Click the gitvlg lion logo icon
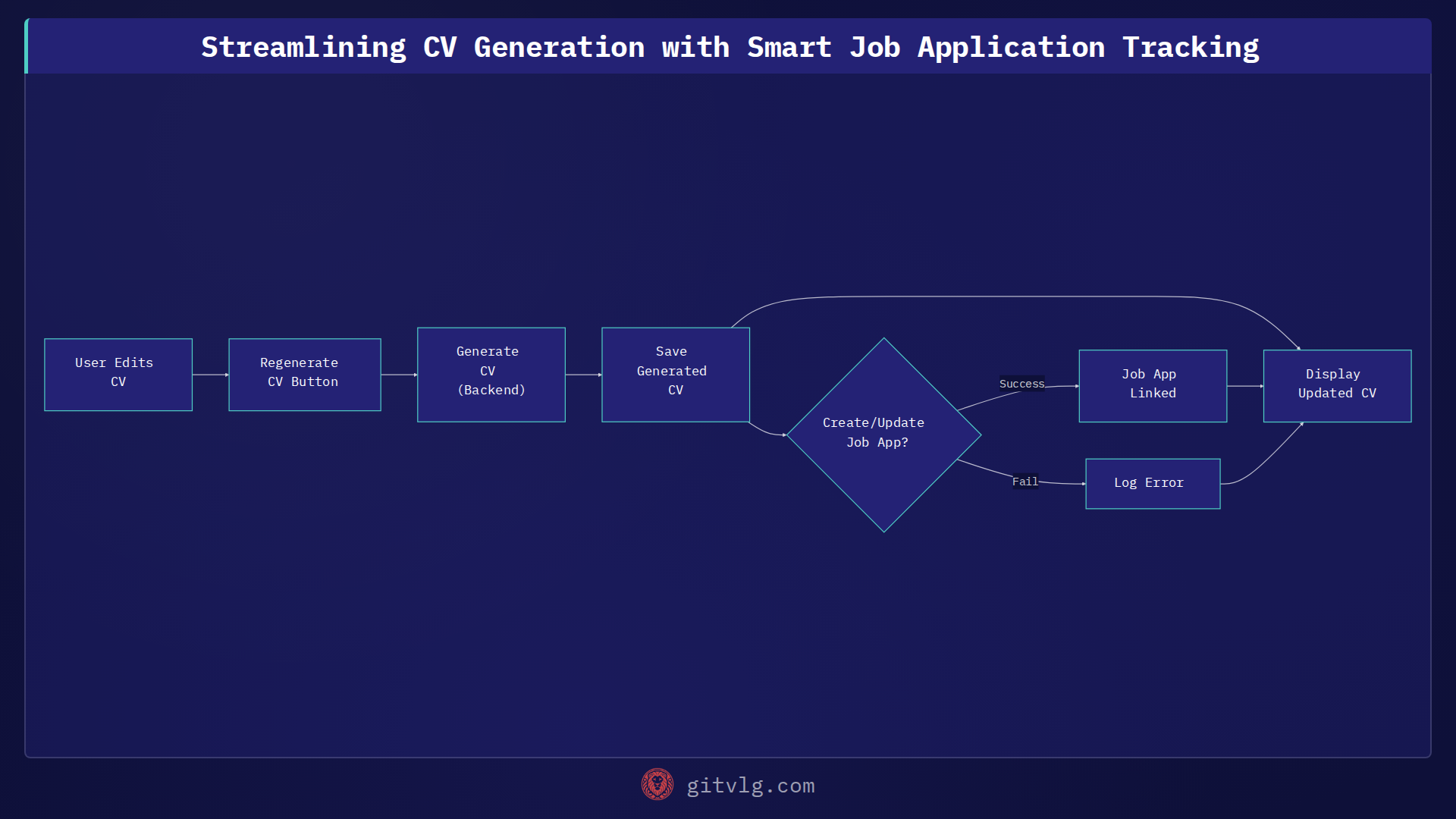Viewport: 1456px width, 819px height. click(657, 785)
